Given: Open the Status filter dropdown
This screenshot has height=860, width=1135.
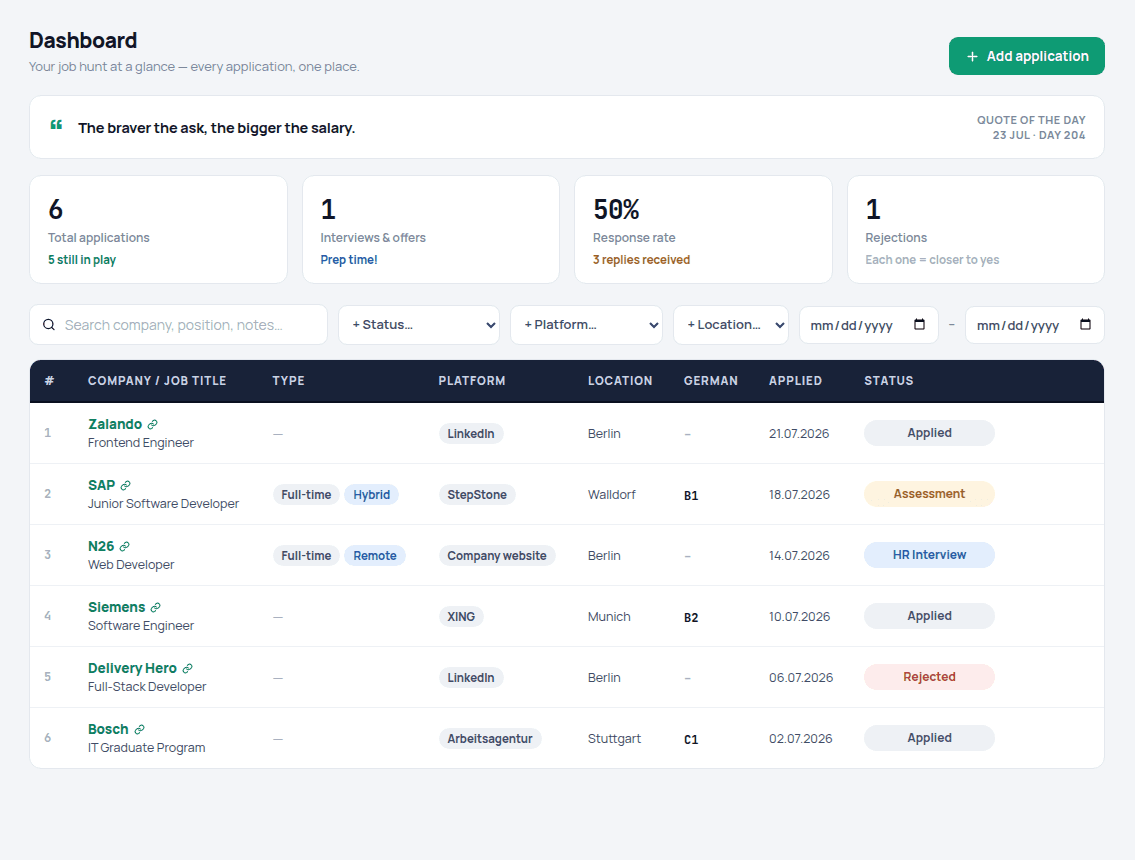Looking at the screenshot, I should [419, 325].
